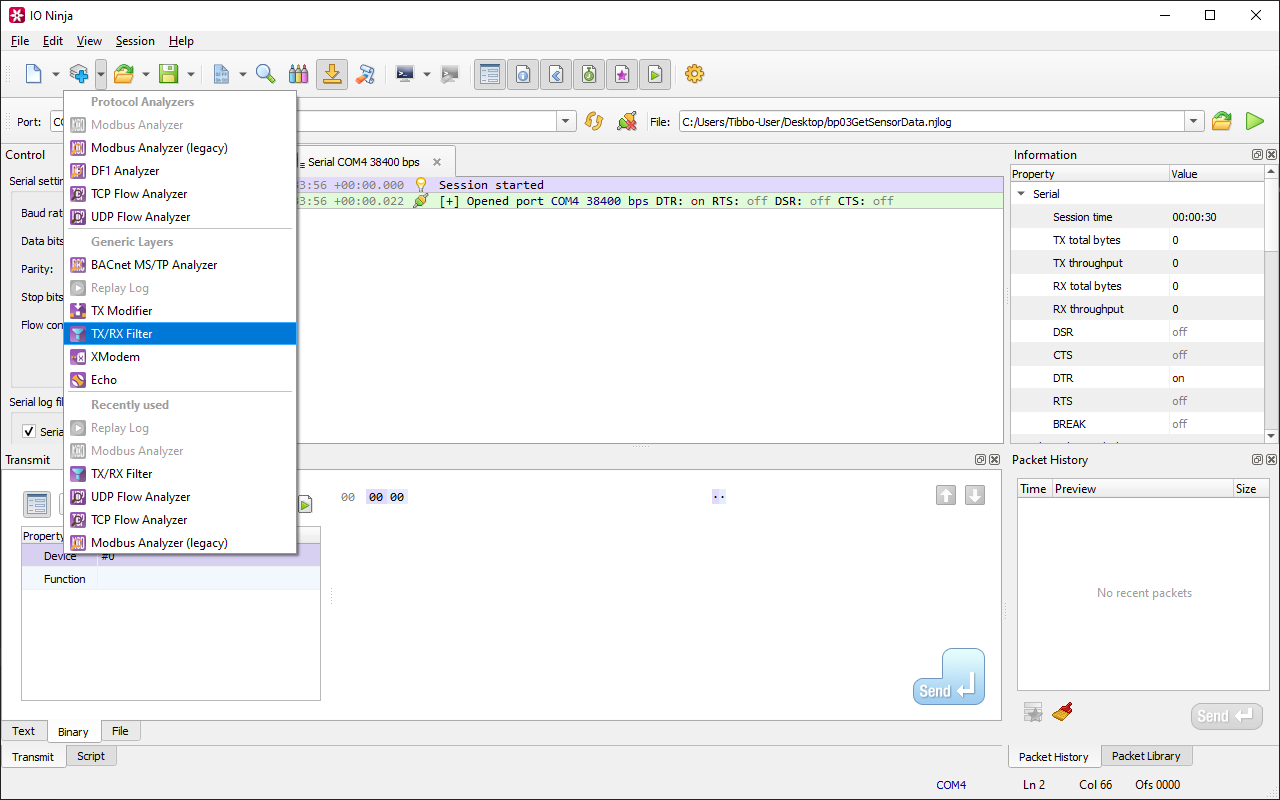Toggle the green stopwatch panel button
Image resolution: width=1280 pixels, height=800 pixels.
pos(589,74)
